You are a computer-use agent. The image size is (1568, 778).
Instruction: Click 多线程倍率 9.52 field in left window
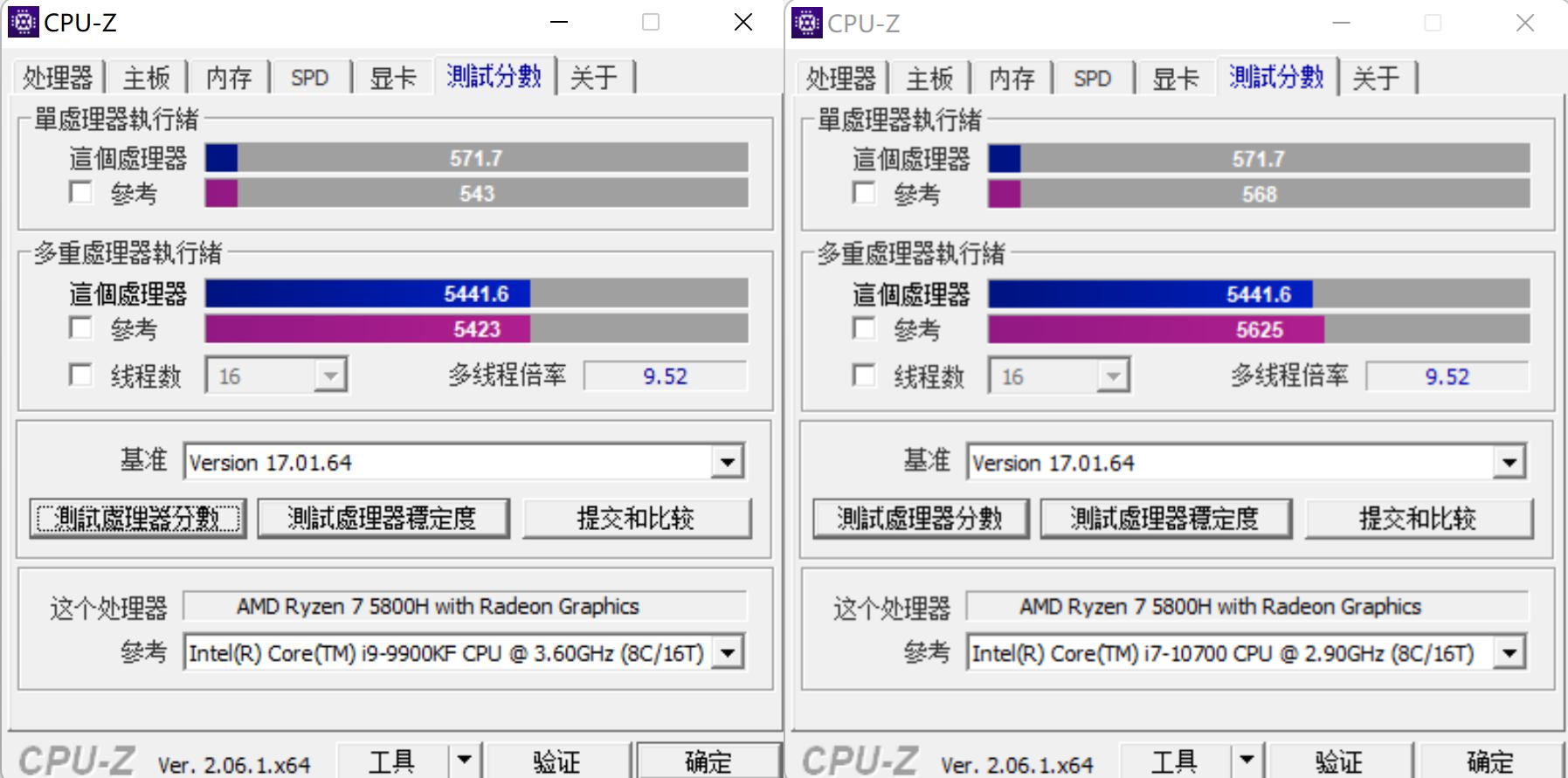[666, 376]
